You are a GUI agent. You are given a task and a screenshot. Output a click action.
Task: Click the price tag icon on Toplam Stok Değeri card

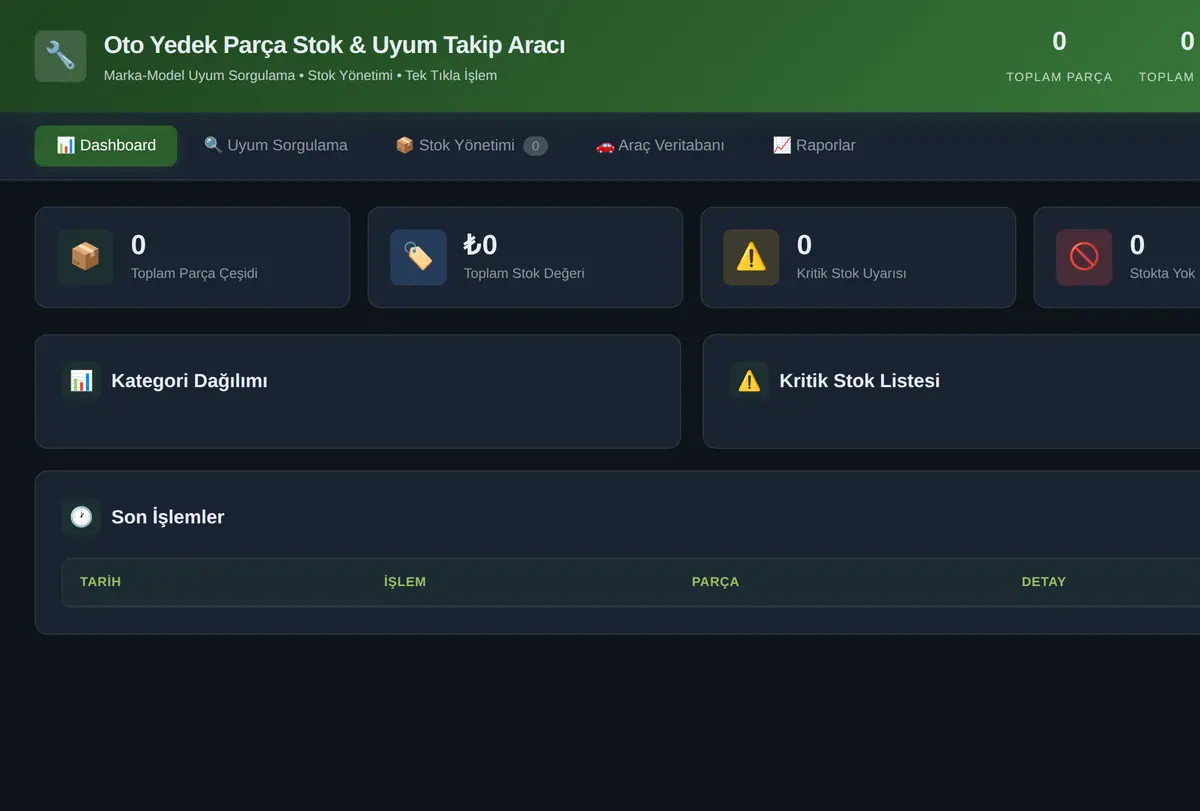[418, 257]
